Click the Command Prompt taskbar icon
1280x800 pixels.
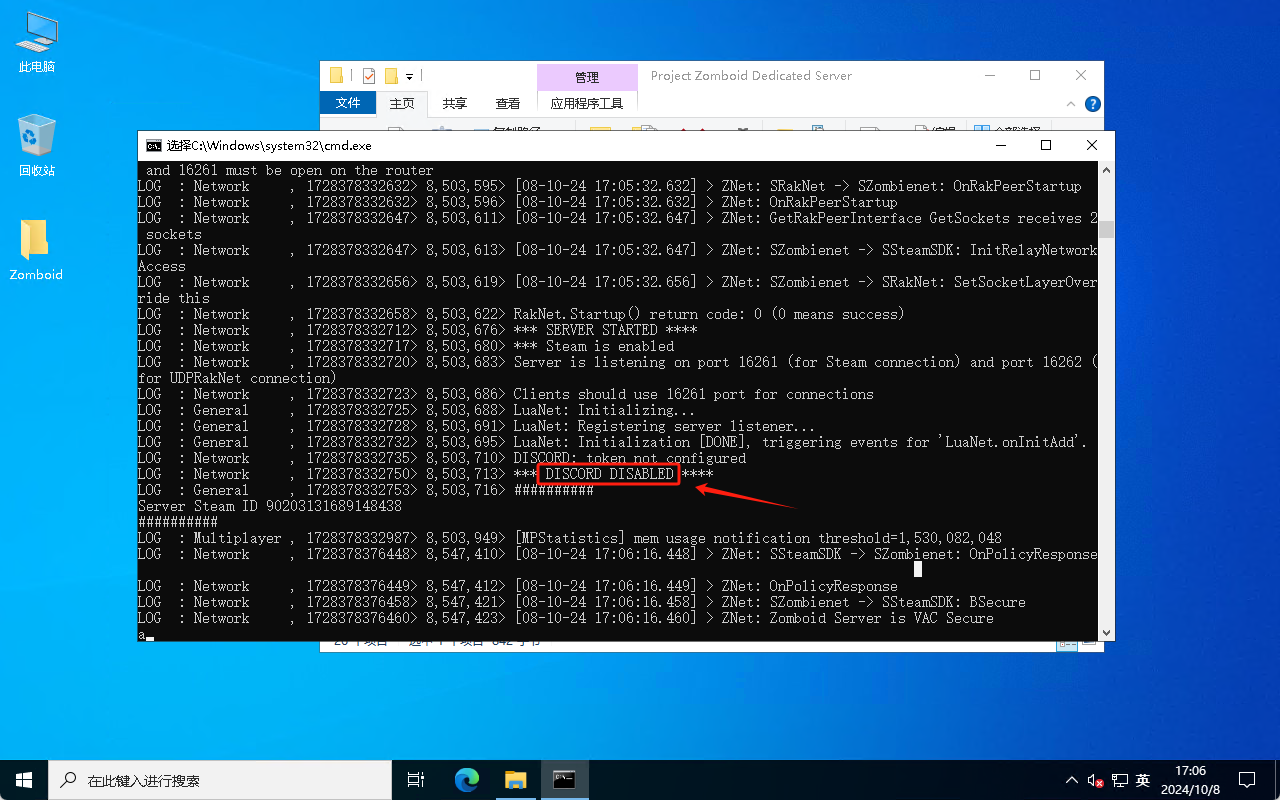(x=564, y=780)
